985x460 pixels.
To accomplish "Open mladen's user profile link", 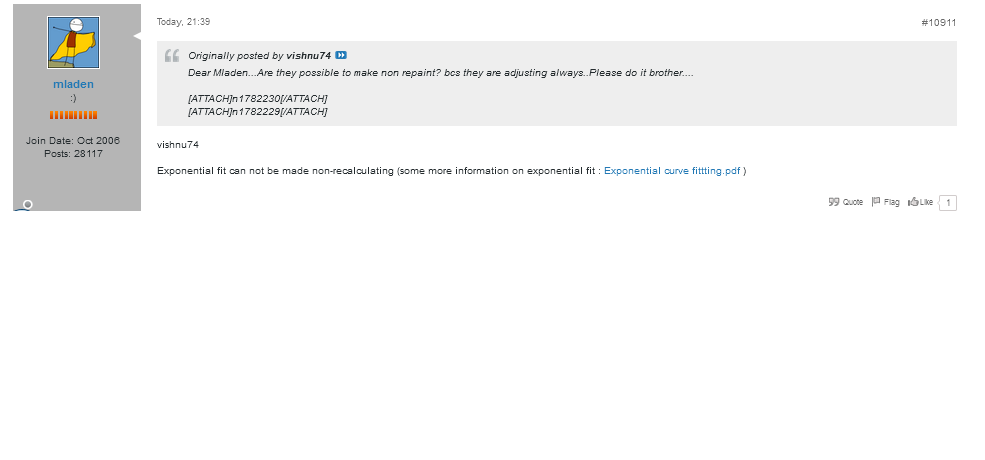I will point(73,84).
